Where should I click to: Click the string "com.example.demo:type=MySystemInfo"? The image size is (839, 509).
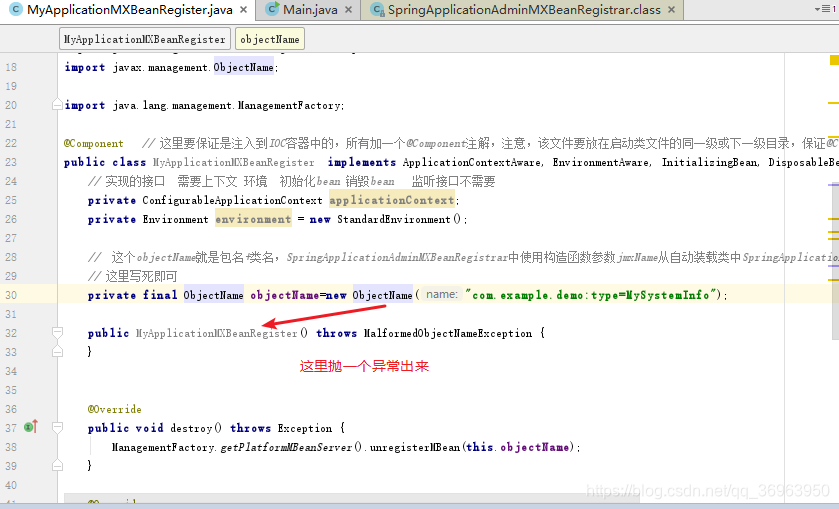click(x=591, y=295)
